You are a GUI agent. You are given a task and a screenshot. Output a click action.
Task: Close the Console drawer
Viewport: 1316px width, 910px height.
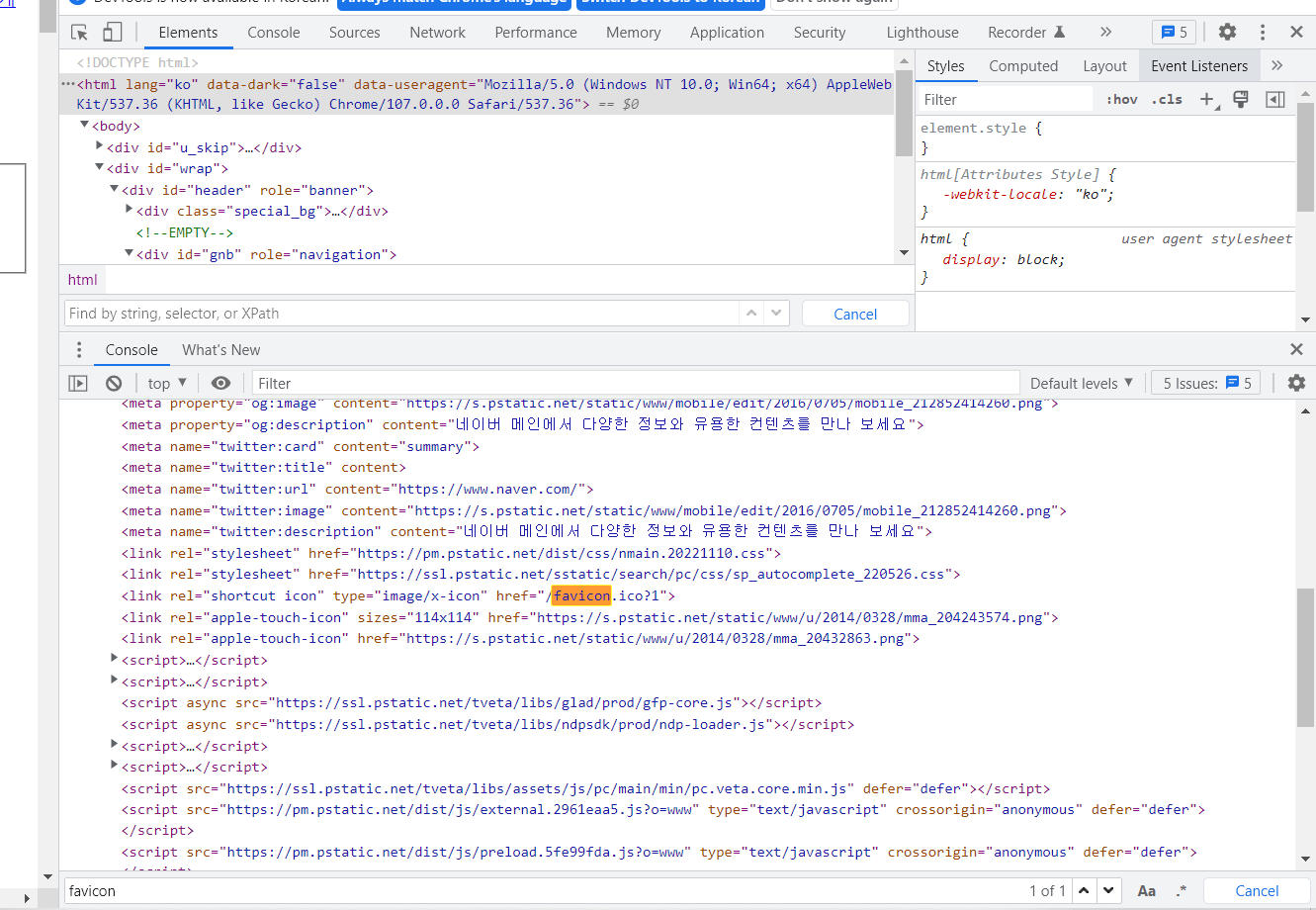pos(1296,349)
